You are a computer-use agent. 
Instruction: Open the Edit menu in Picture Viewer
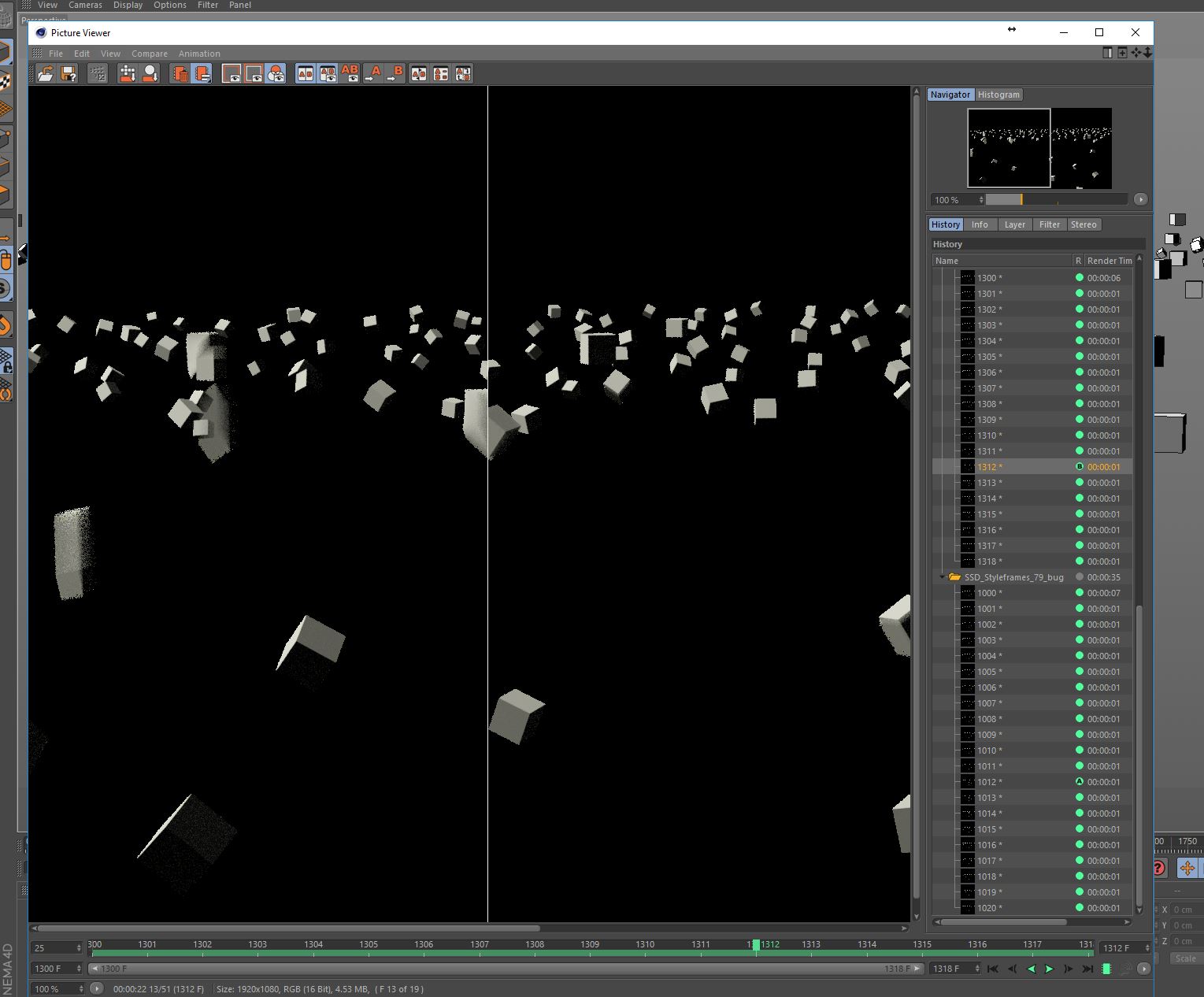pyautogui.click(x=82, y=54)
